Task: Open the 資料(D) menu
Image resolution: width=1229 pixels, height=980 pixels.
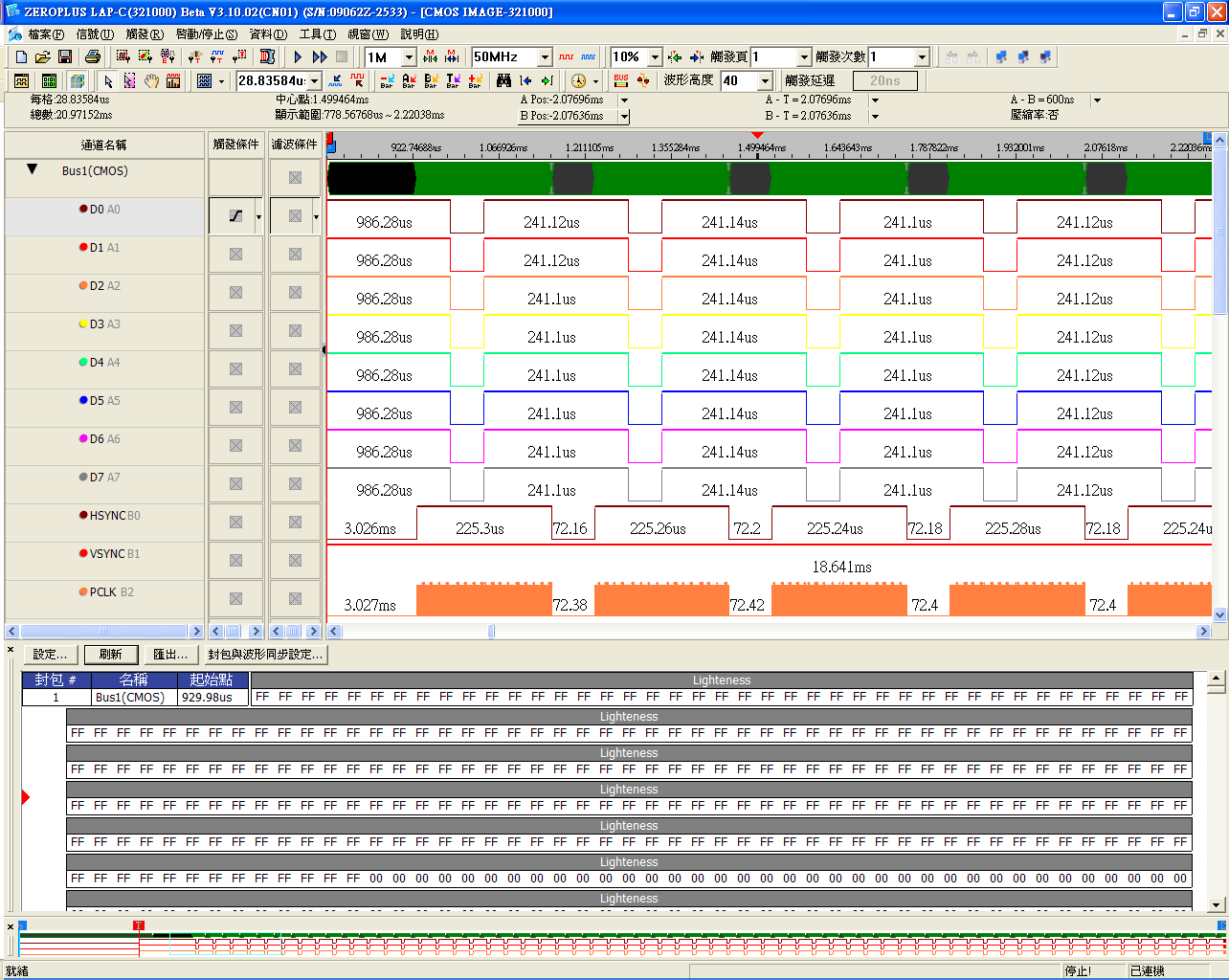Action: [268, 33]
